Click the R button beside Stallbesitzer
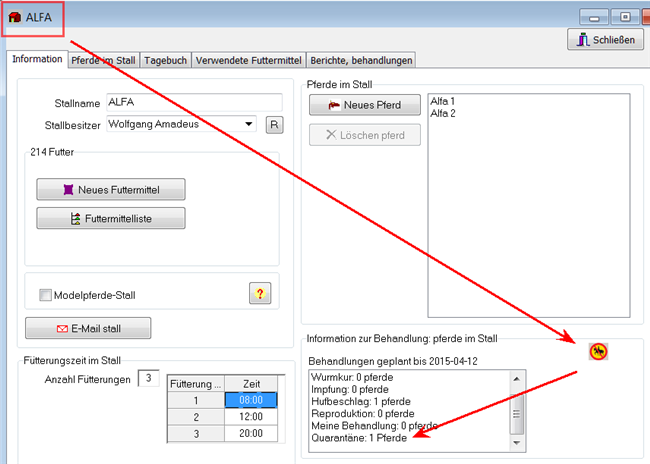 (274, 124)
